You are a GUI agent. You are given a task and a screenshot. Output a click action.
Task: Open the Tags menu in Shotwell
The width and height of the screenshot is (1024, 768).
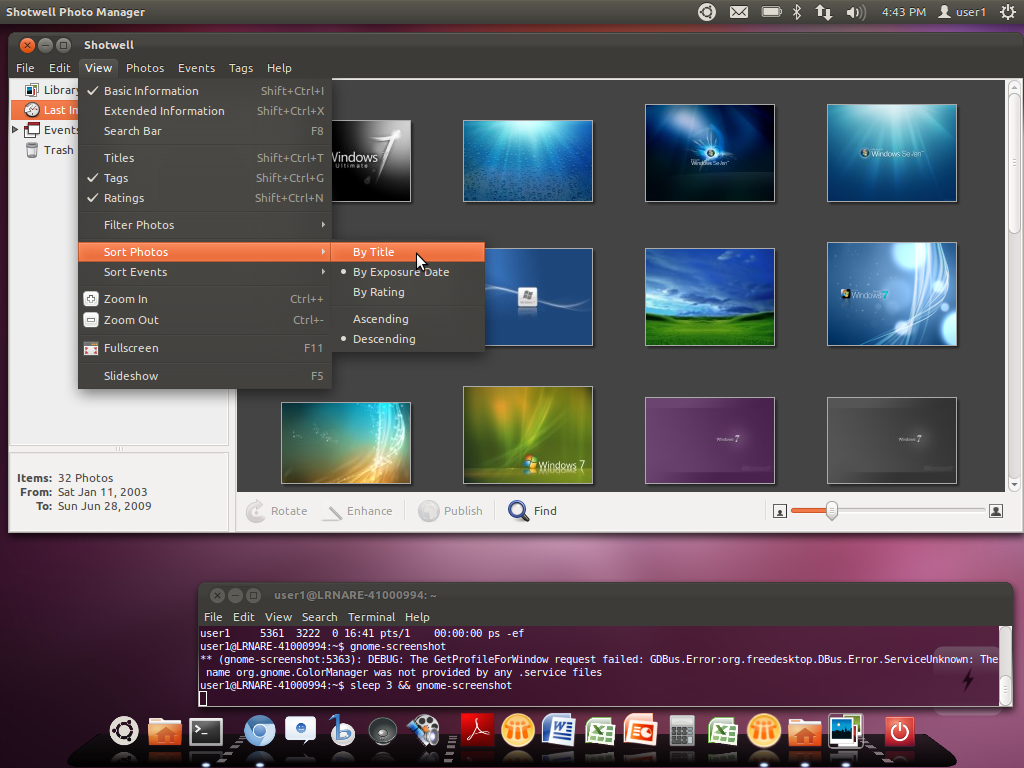point(241,68)
